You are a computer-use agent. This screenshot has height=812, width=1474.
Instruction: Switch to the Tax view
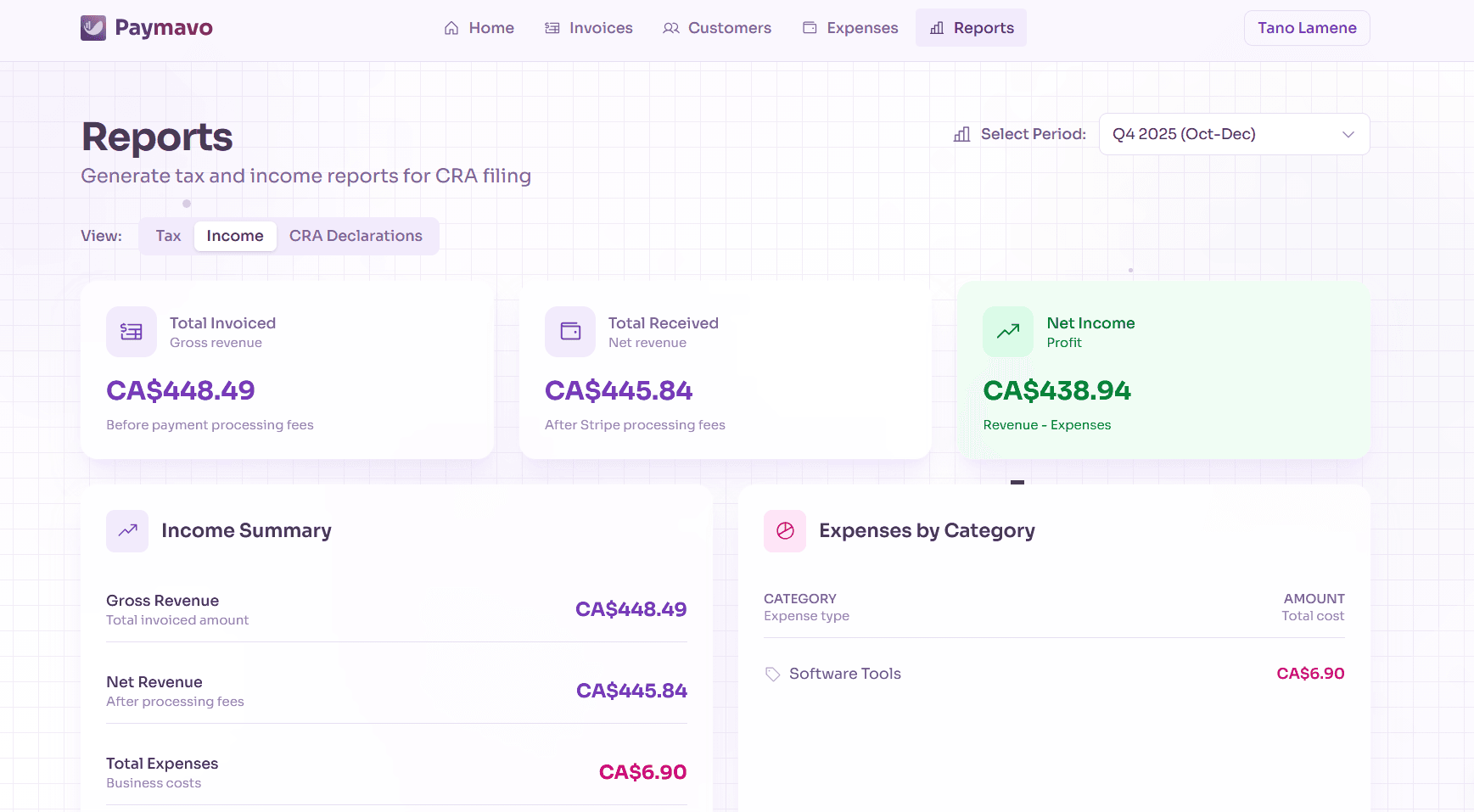[x=168, y=236]
